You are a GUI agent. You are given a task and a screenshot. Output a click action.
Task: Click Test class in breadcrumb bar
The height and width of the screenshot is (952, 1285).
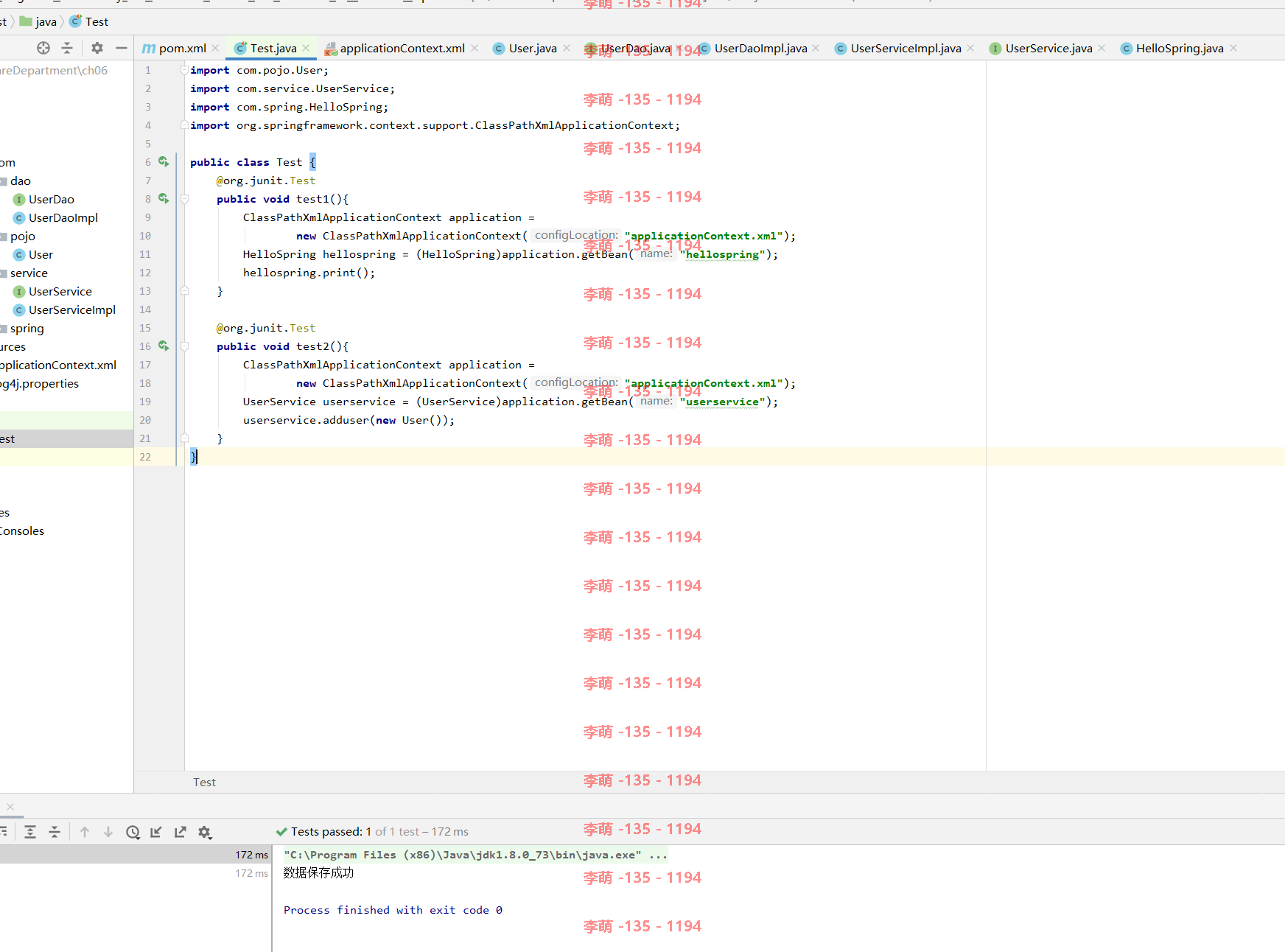89,21
